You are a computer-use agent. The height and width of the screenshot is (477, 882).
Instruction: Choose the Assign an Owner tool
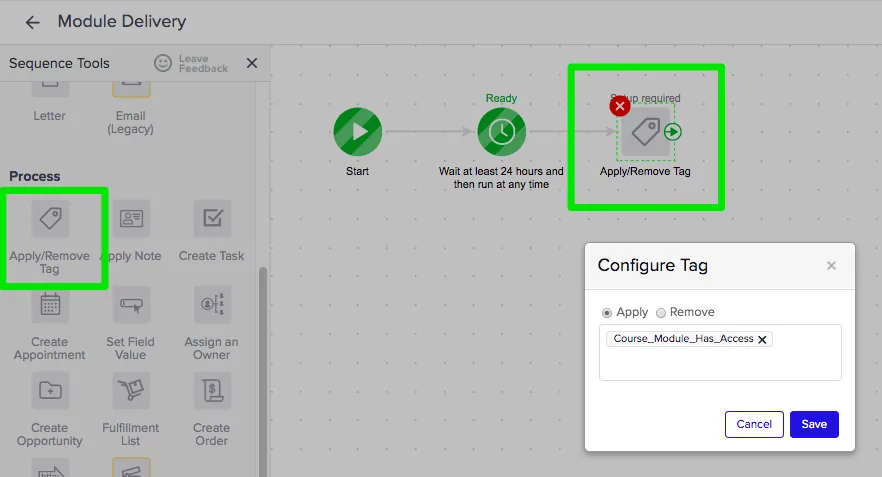click(212, 304)
